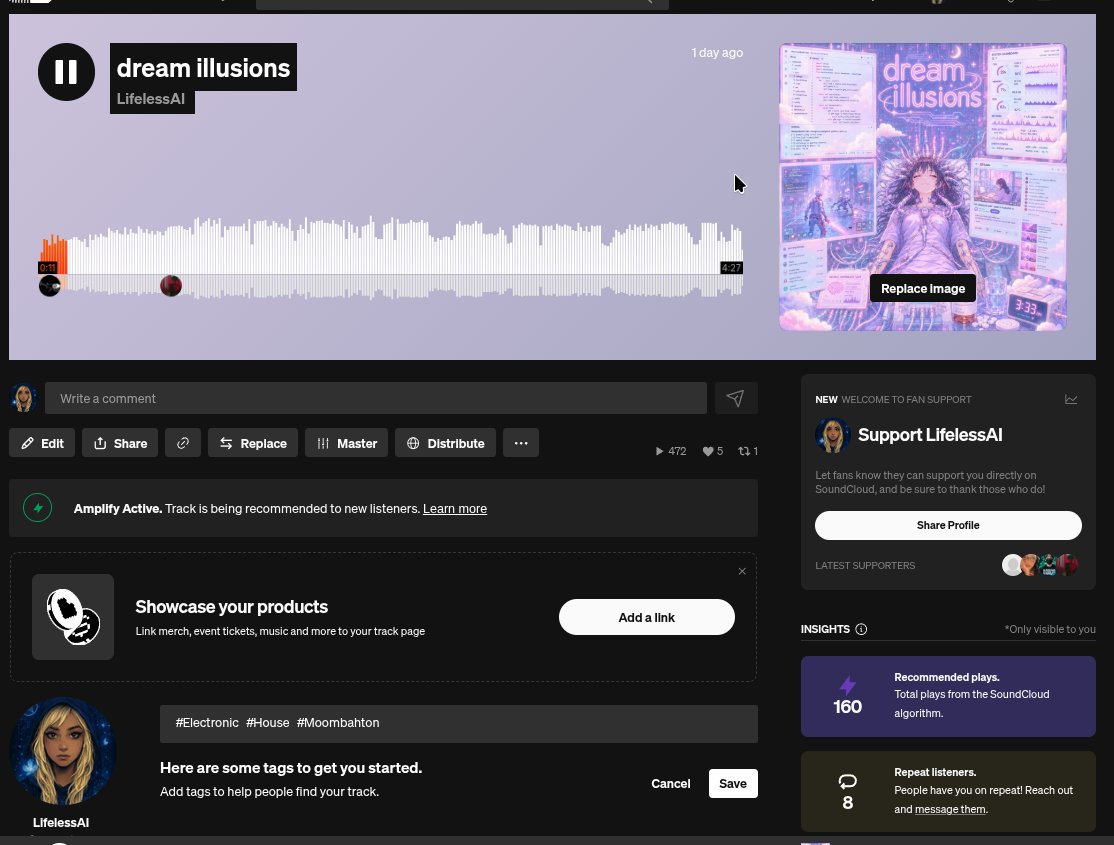The height and width of the screenshot is (845, 1114).
Task: Open the LifelessAI artist link under title
Action: (x=151, y=99)
